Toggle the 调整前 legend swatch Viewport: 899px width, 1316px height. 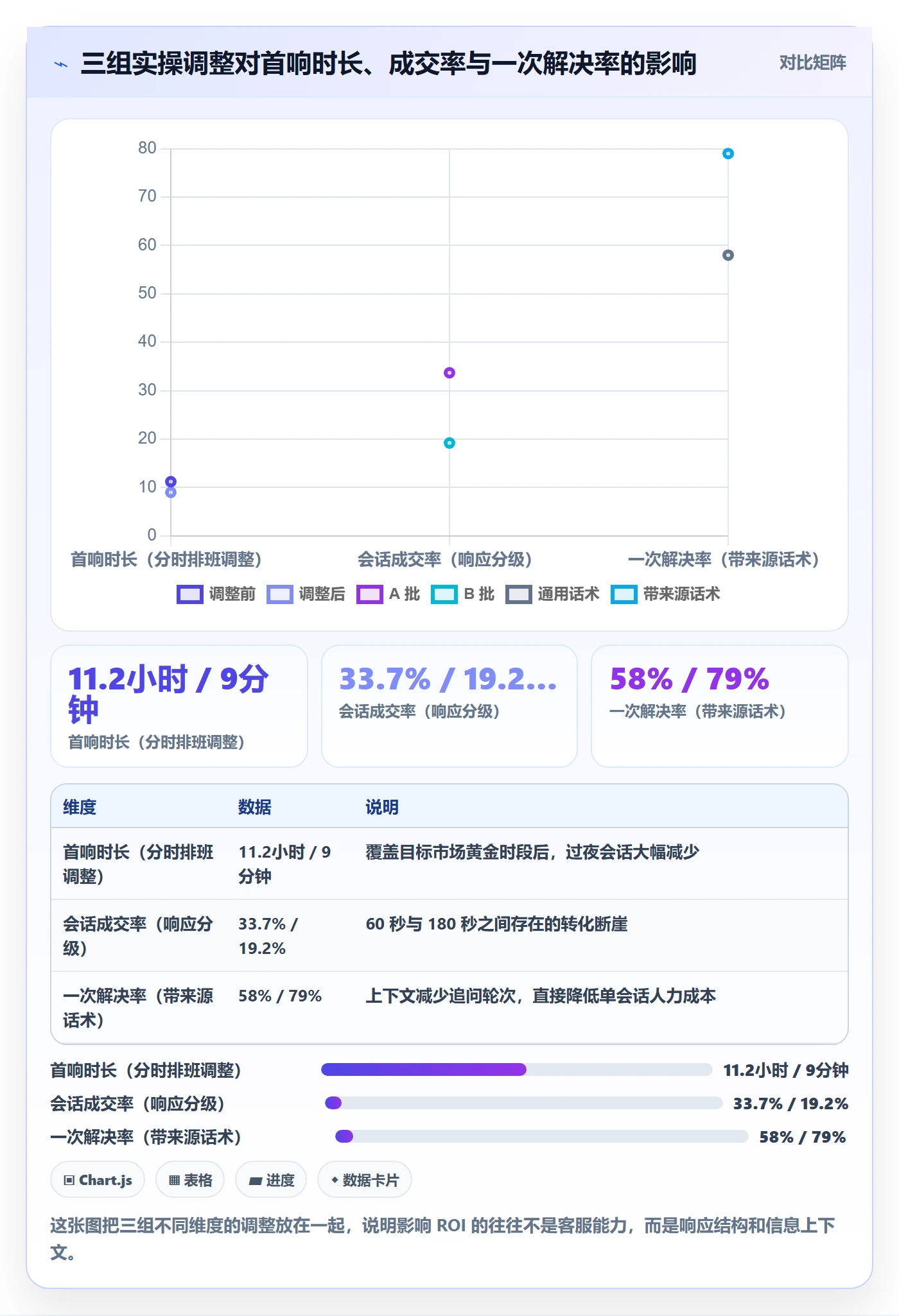tap(189, 594)
